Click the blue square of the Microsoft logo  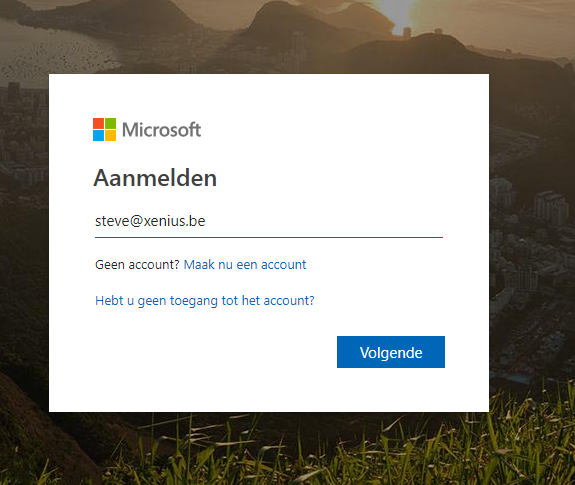click(98, 135)
